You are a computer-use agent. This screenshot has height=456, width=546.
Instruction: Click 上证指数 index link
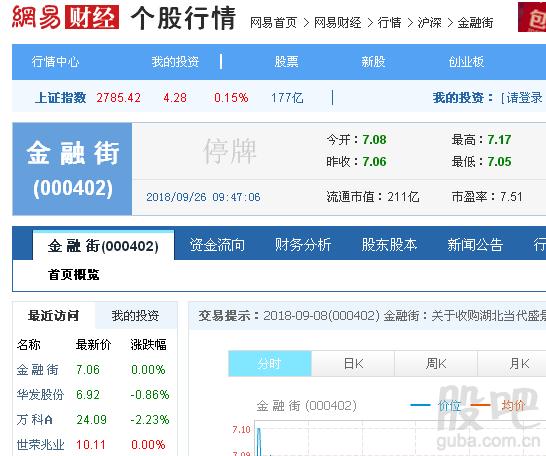60,97
